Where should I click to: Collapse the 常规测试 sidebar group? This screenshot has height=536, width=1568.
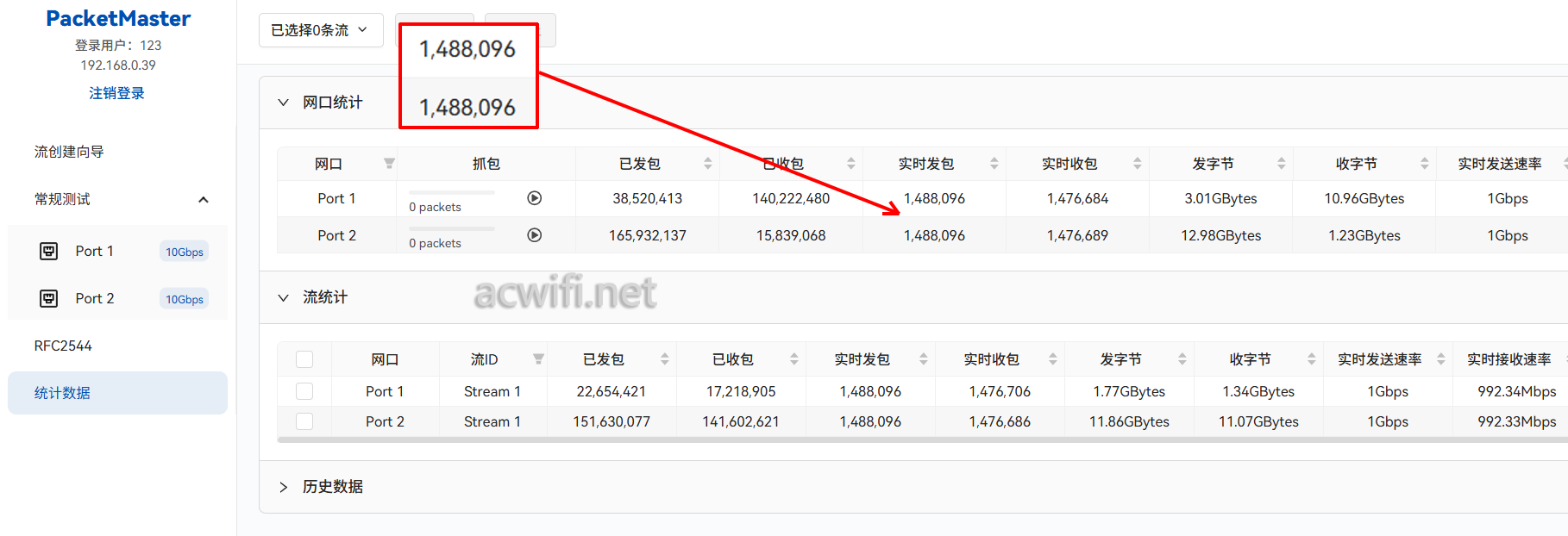[204, 199]
